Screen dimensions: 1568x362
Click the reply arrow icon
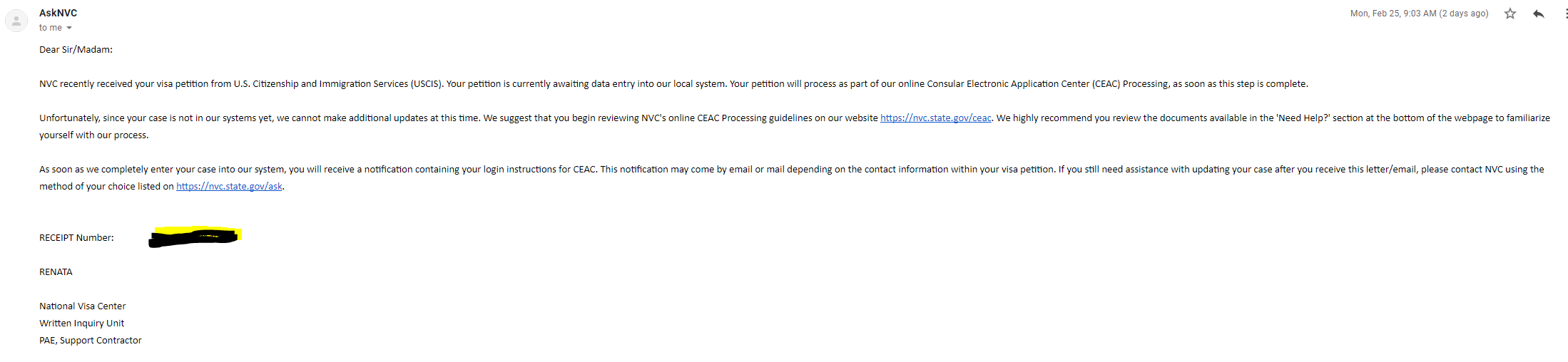tap(1539, 14)
